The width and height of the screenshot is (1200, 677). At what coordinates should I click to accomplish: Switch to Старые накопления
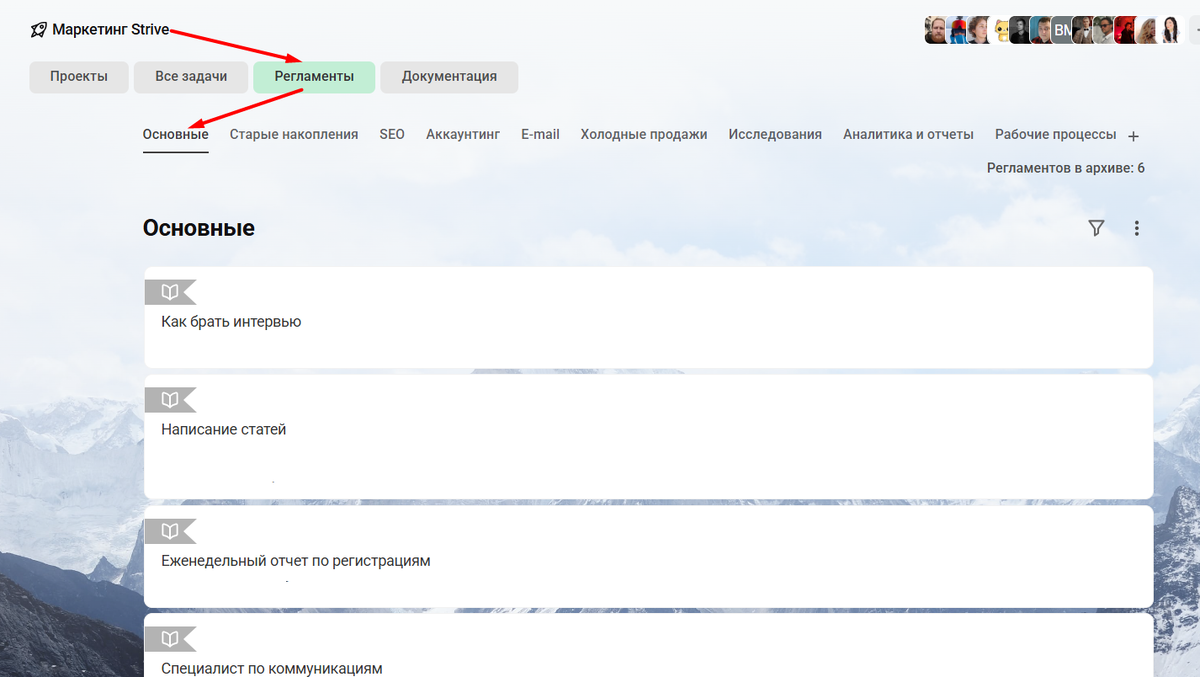(x=293, y=134)
